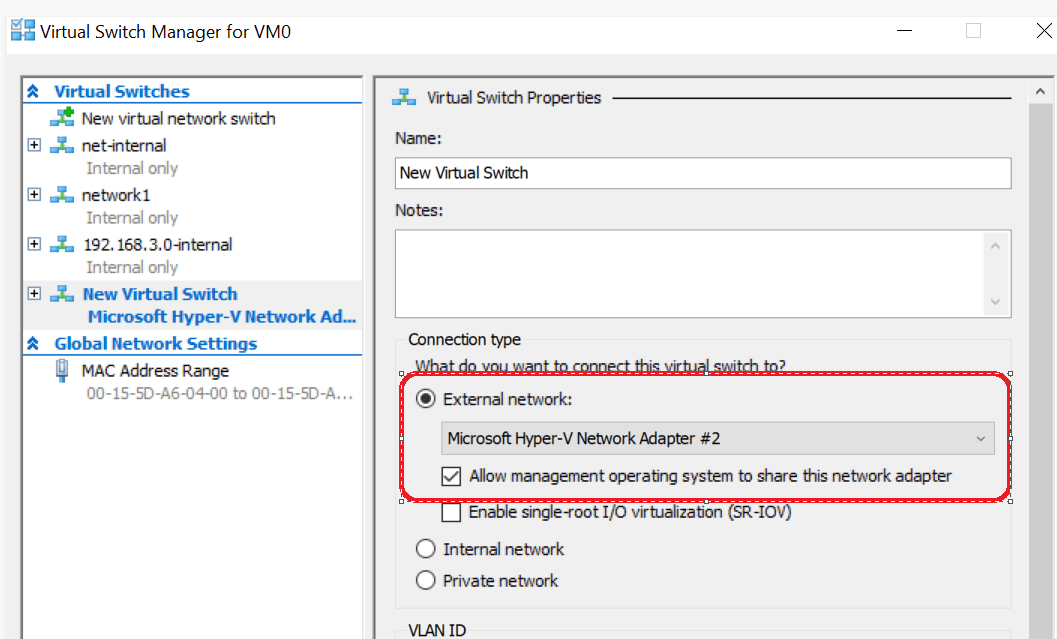Select New virtual network switch item

179,119
